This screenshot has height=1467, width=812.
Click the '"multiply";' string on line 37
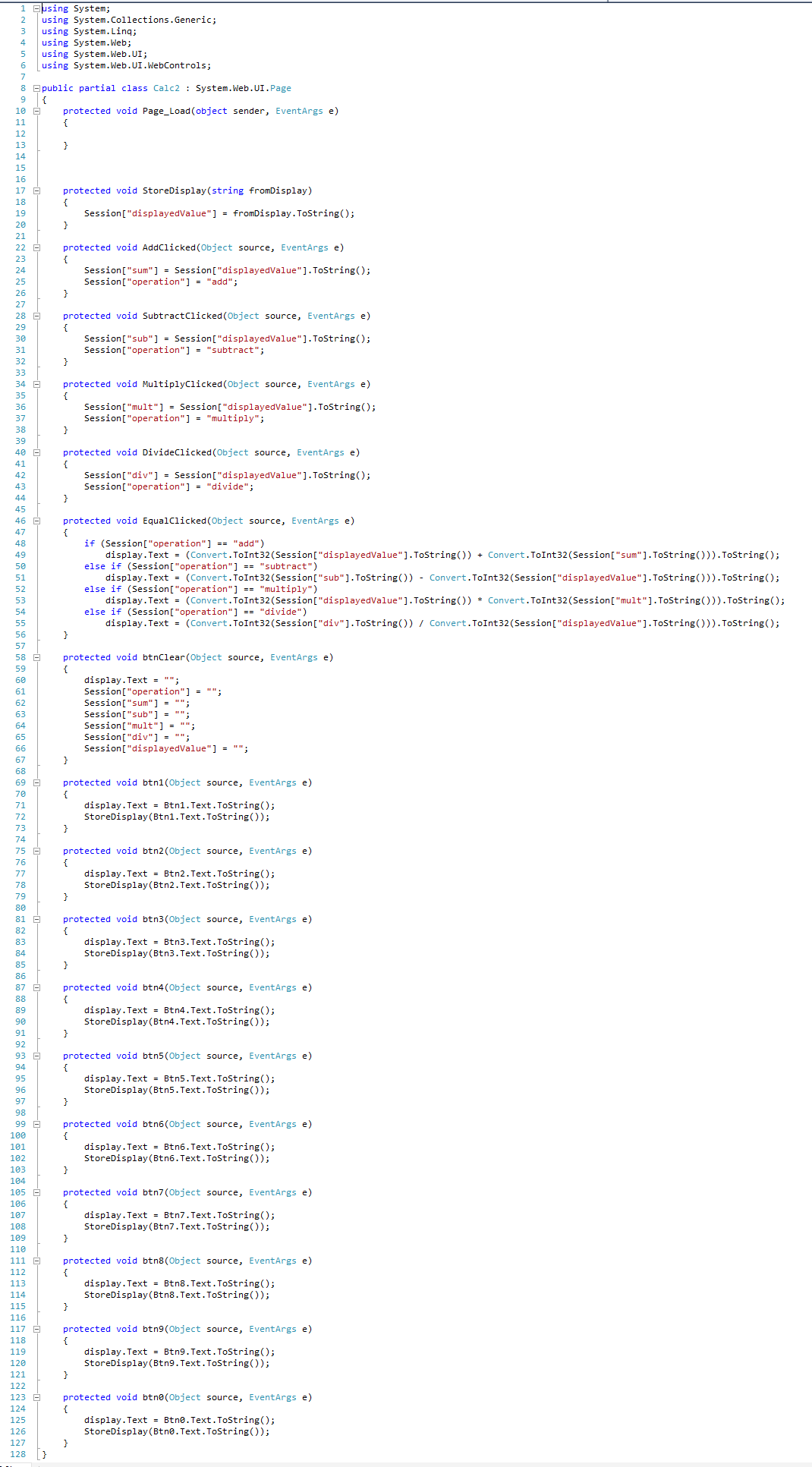click(x=235, y=418)
